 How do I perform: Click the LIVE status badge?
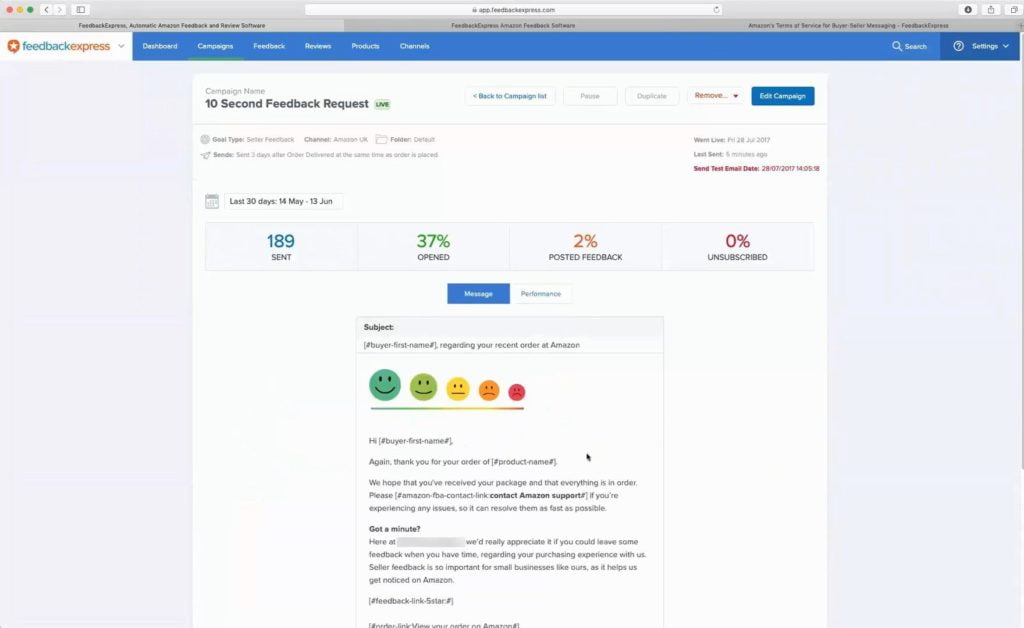coord(382,104)
